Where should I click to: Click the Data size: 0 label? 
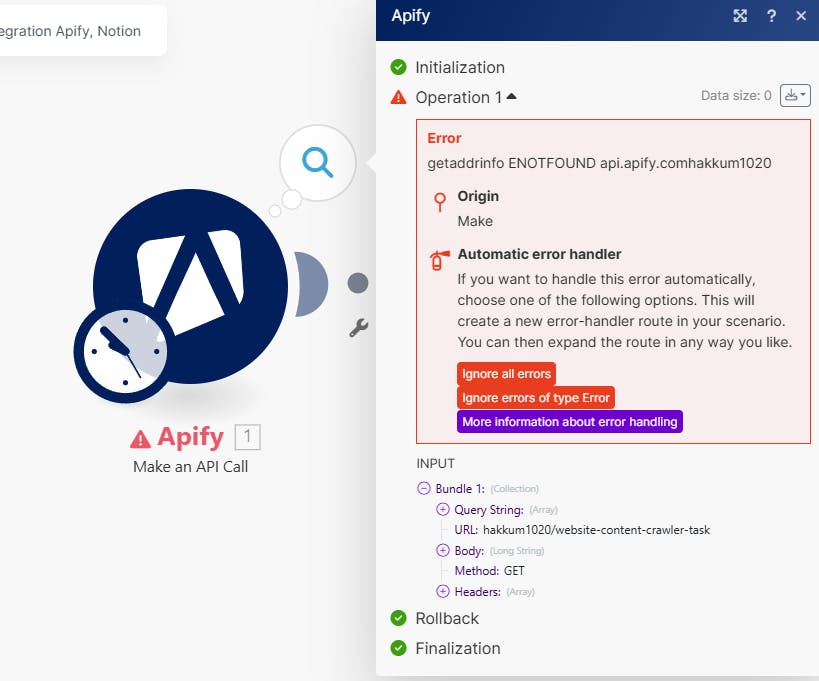click(x=736, y=96)
